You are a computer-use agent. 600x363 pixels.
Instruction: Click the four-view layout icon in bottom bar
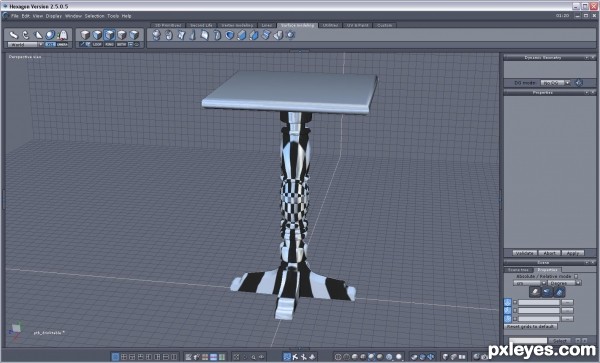click(124, 357)
